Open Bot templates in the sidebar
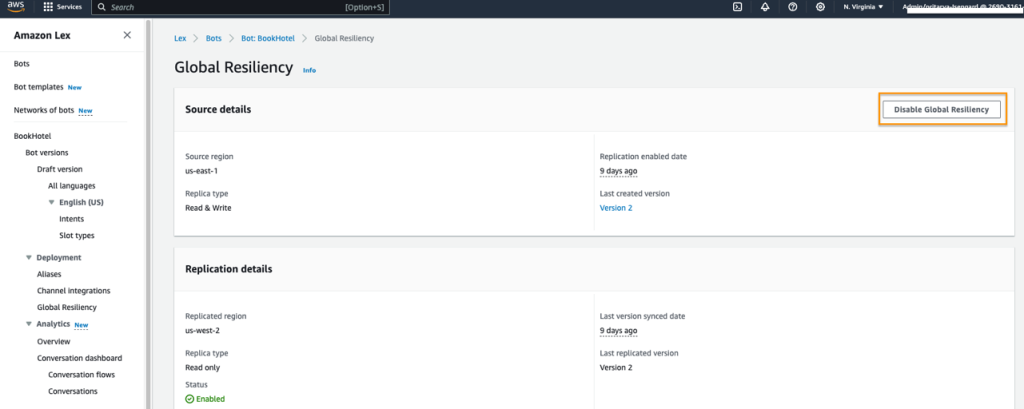This screenshot has height=409, width=1024. (x=39, y=87)
